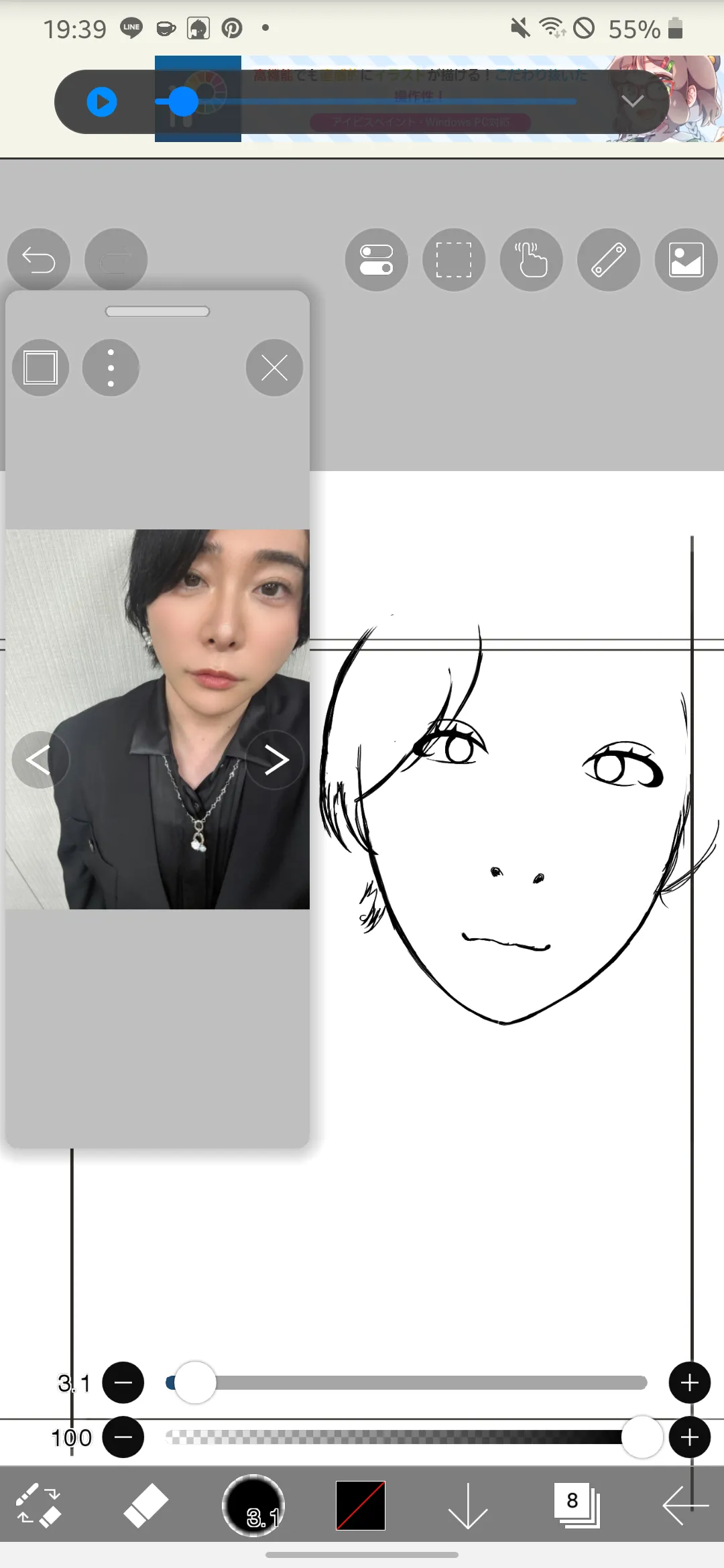Click the opacity slider knob

[x=642, y=1437]
